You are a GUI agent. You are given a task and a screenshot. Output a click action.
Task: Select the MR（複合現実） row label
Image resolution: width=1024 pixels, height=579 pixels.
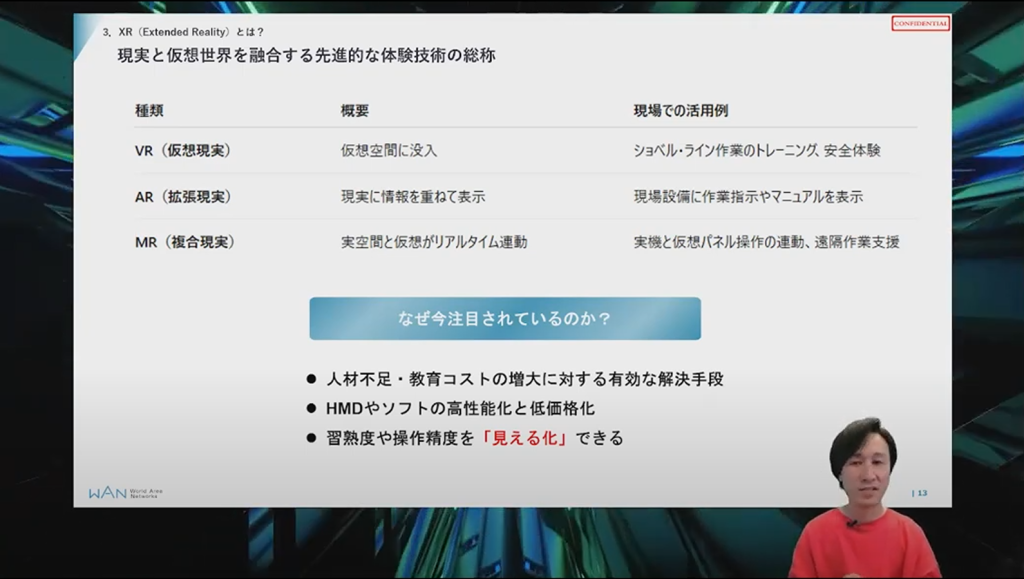tap(185, 242)
